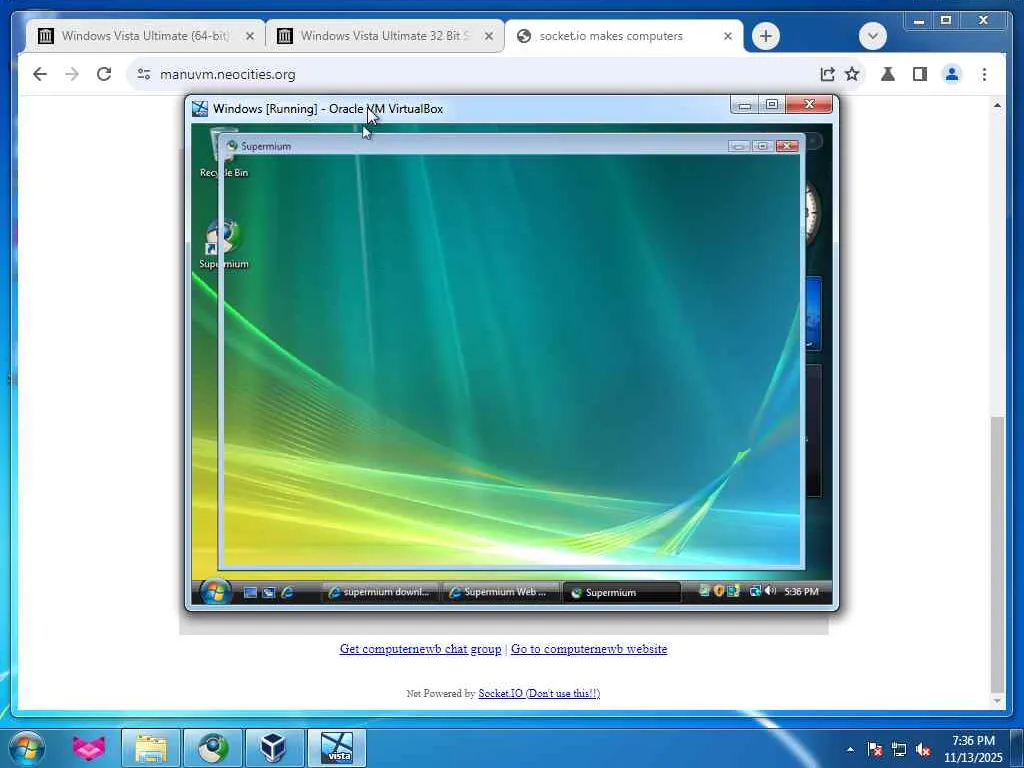Screen dimensions: 1024x768
Task: Select the Supermium taskbar button in VM
Action: 621,592
